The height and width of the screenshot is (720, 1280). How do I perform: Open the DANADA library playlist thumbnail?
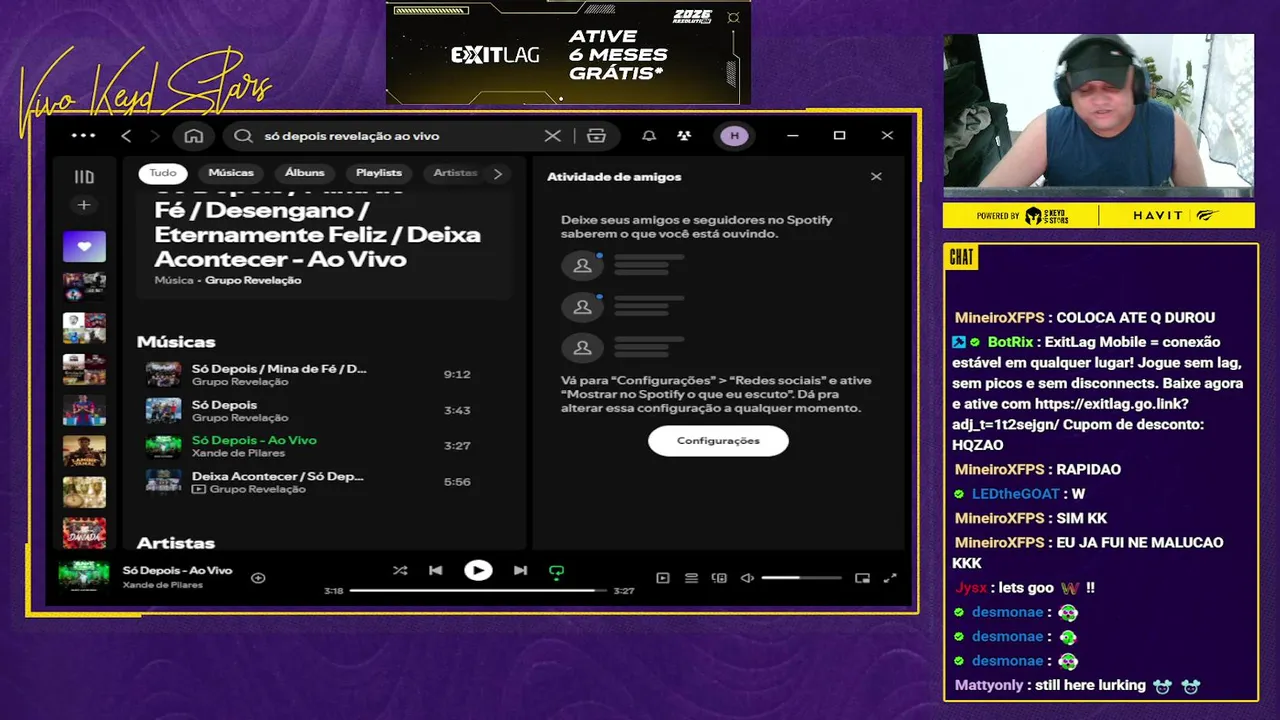point(84,533)
